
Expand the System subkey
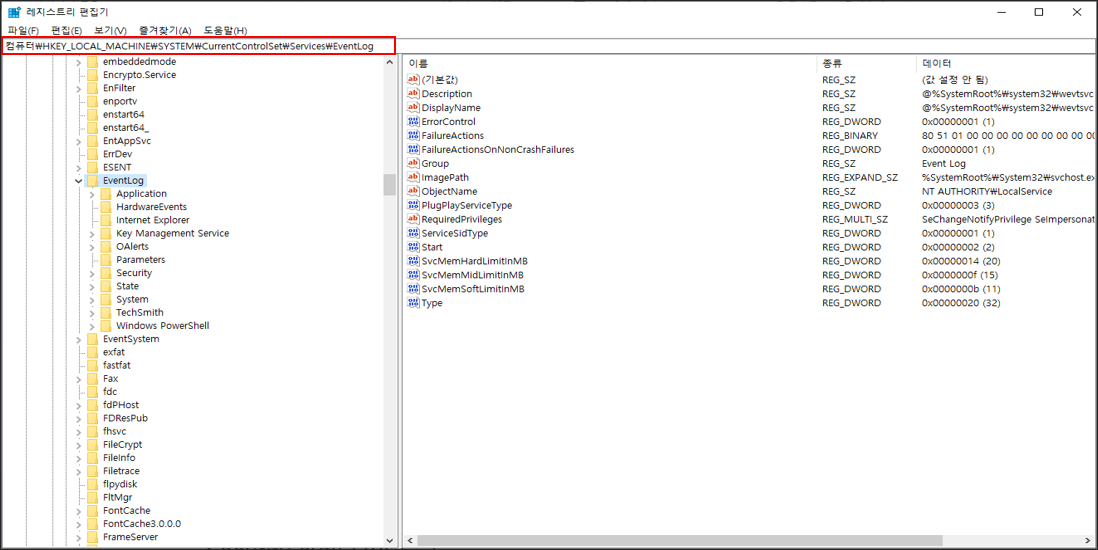click(x=92, y=300)
